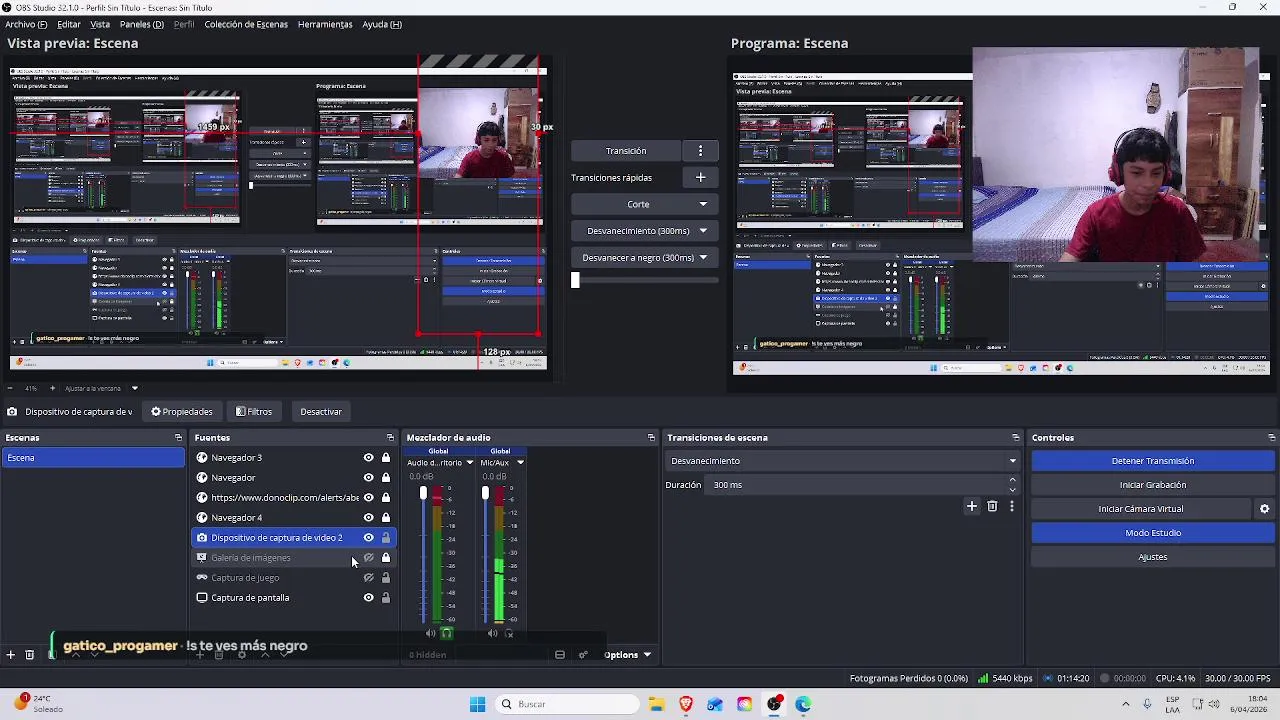Hide the Captura de pantalla source
The width and height of the screenshot is (1280, 720).
click(x=368, y=598)
